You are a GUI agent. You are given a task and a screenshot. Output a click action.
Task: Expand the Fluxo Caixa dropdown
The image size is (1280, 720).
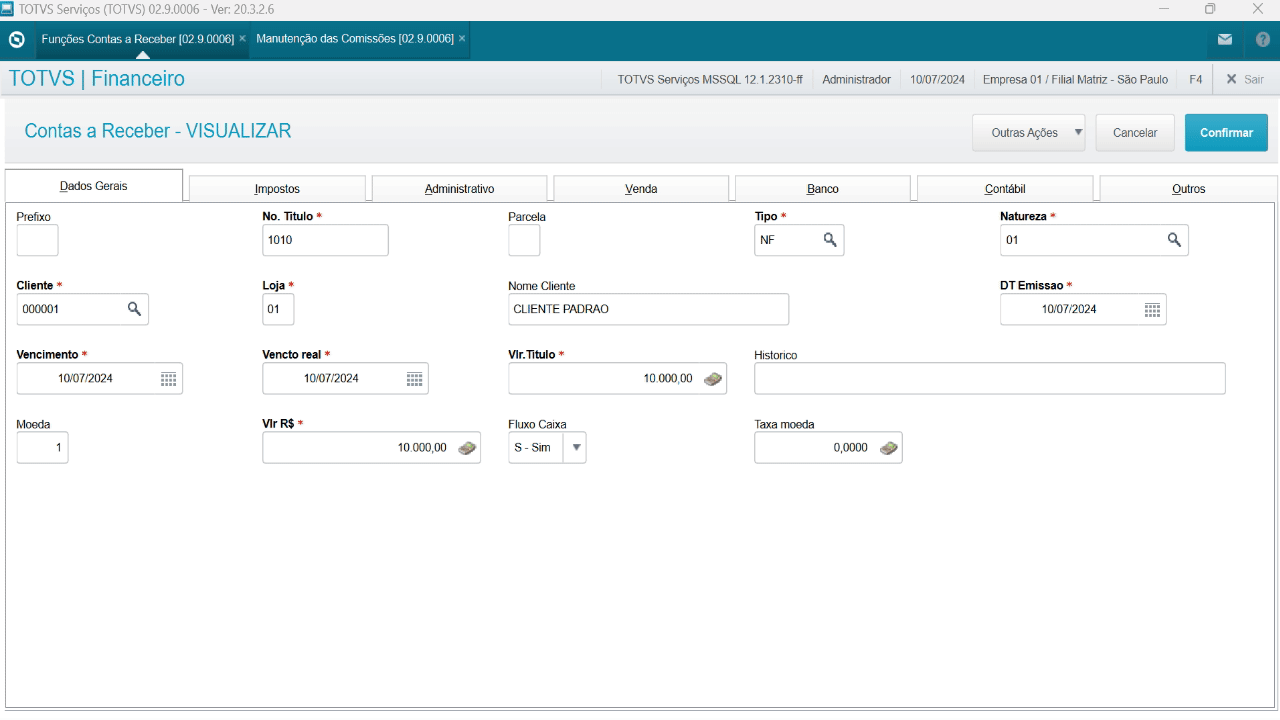[576, 448]
